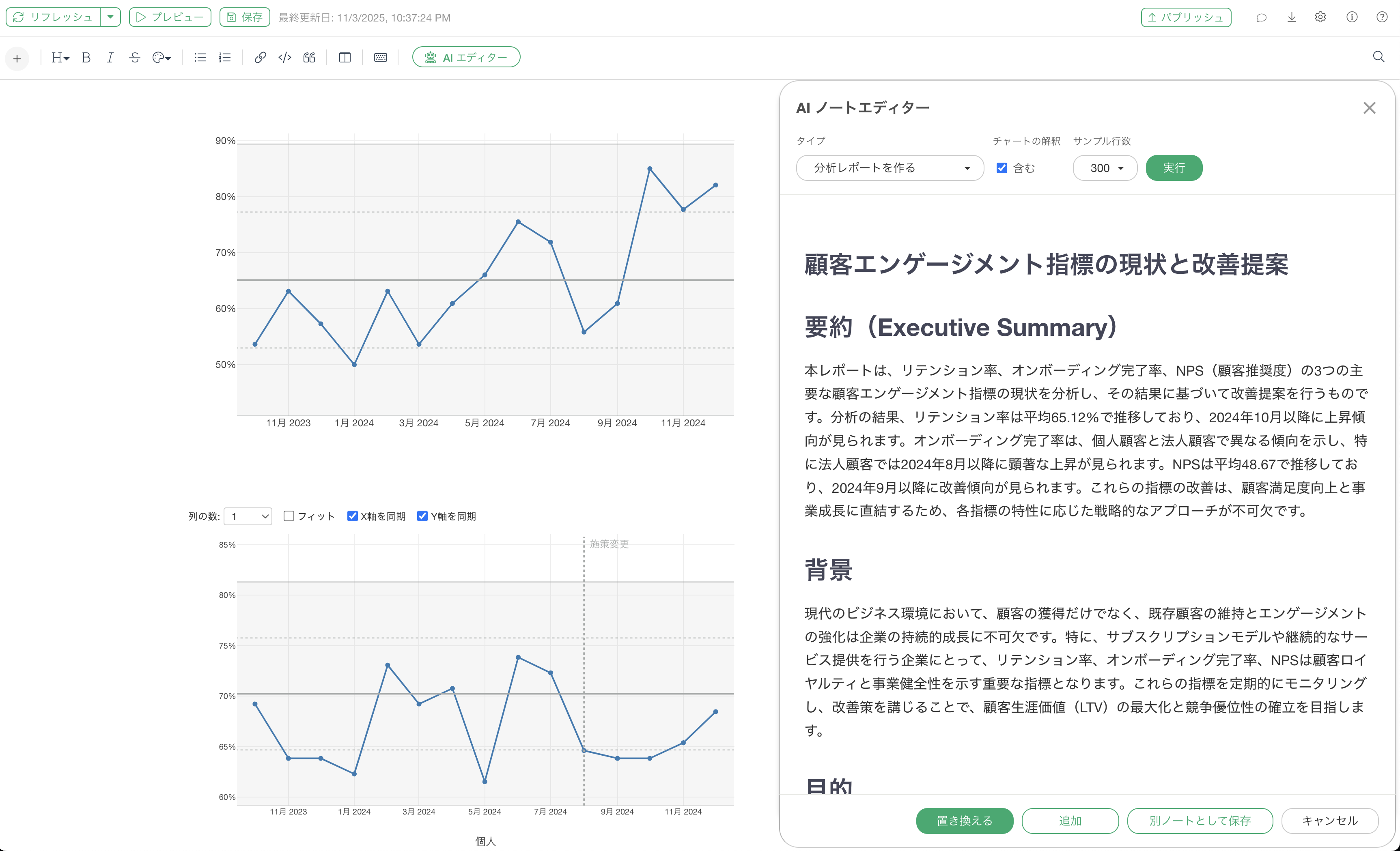Apply italic text formatting
Image resolution: width=1400 pixels, height=851 pixels.
[x=110, y=57]
